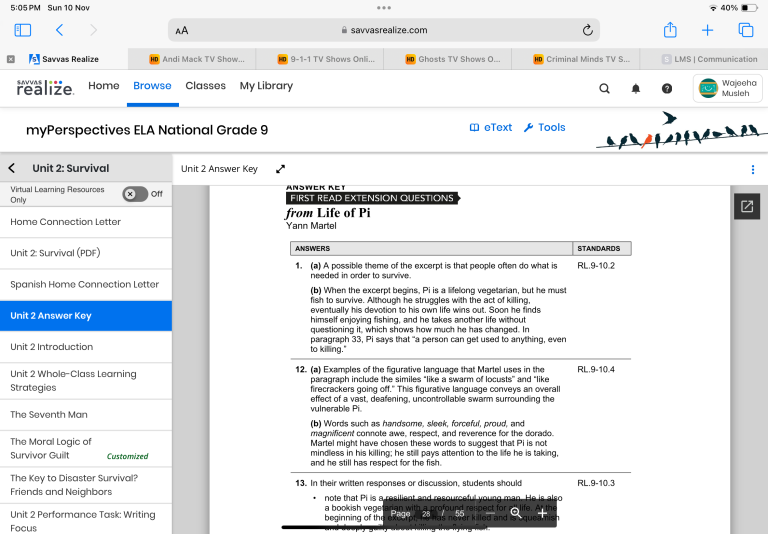Click the page number field
The height and width of the screenshot is (534, 768).
click(426, 513)
